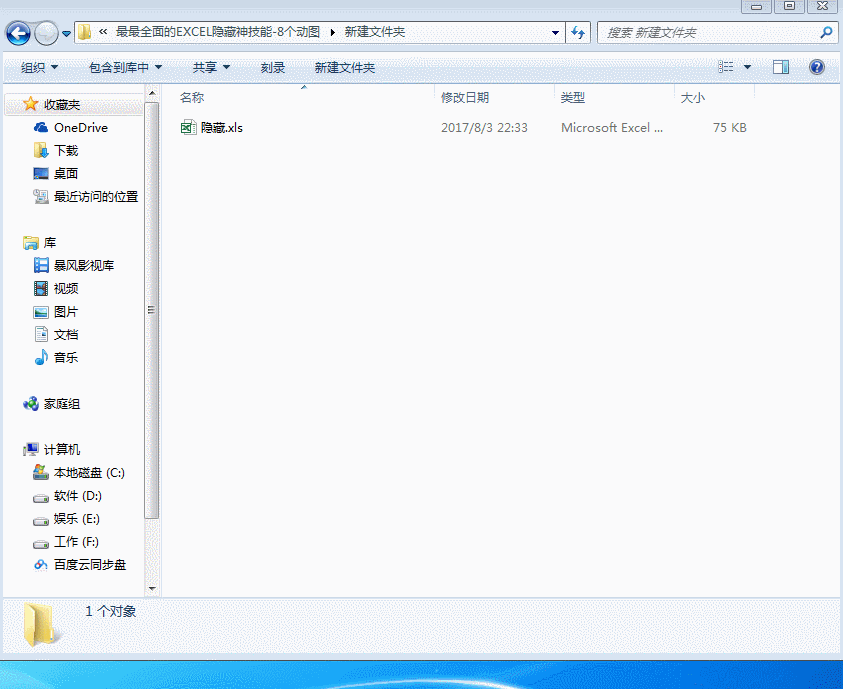Open the recent pages dropdown arrow
The height and width of the screenshot is (689, 843).
[66, 34]
